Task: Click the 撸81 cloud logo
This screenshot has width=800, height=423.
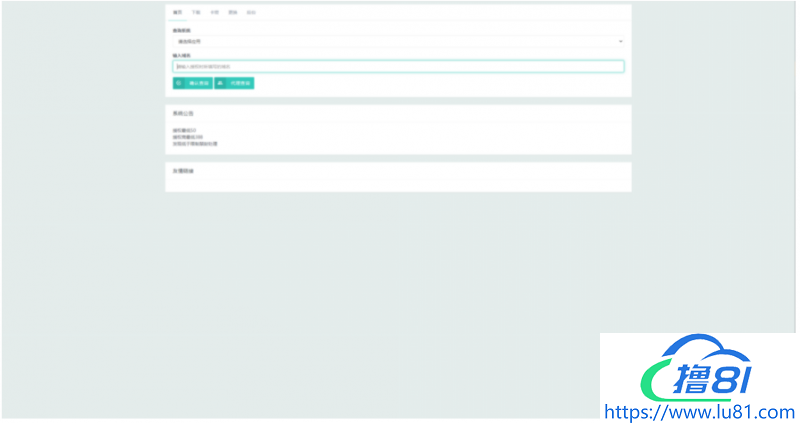Action: [x=698, y=371]
